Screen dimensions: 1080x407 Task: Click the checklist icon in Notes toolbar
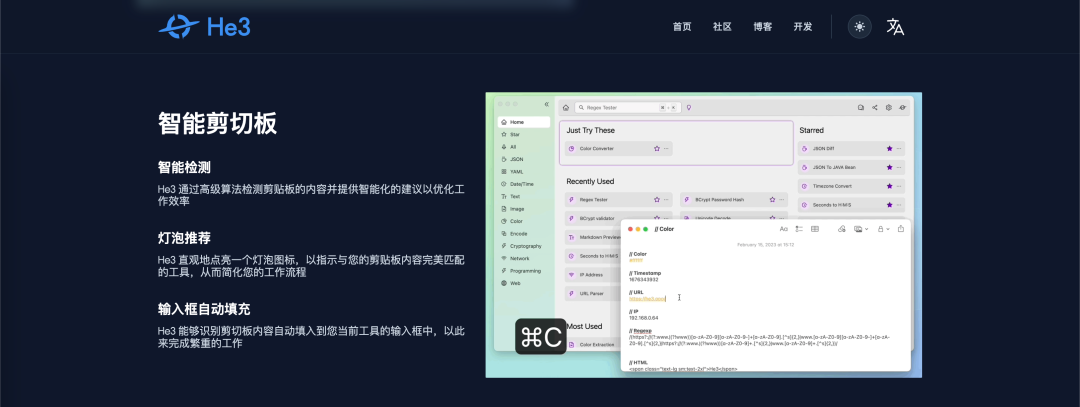click(x=799, y=229)
